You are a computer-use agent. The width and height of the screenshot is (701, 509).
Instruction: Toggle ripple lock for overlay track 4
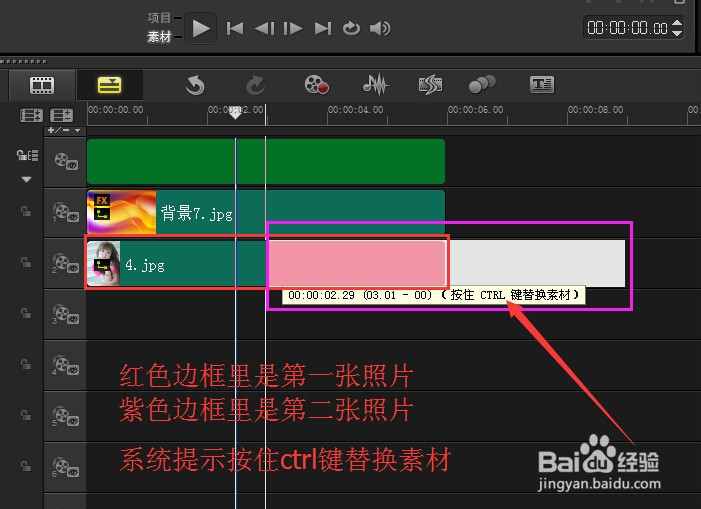[x=26, y=364]
